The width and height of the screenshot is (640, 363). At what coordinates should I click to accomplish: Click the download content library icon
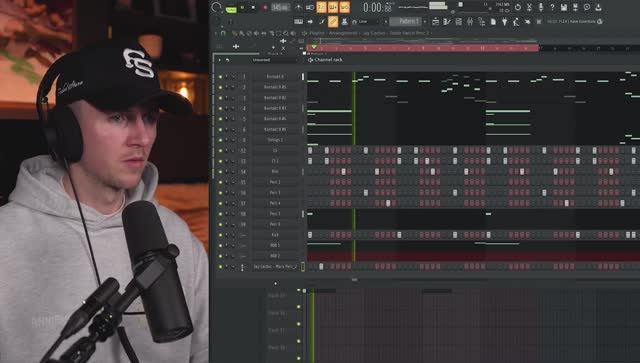click(598, 7)
